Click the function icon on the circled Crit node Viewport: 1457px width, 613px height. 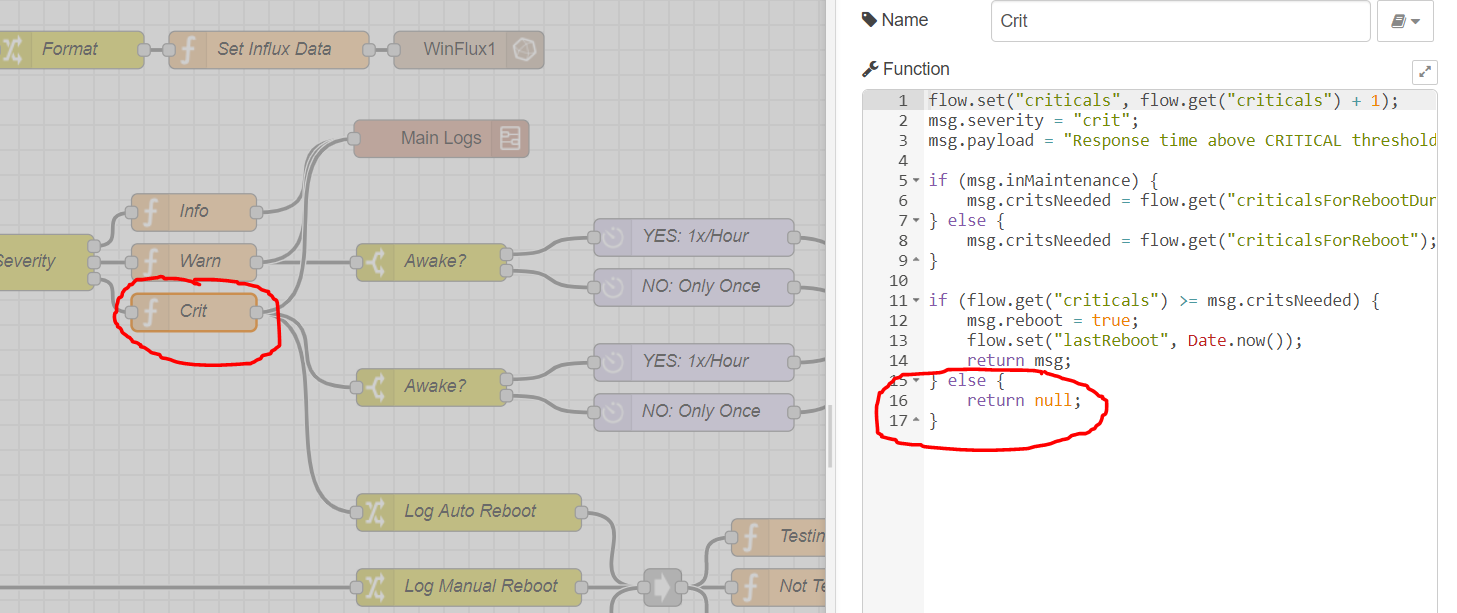(154, 311)
